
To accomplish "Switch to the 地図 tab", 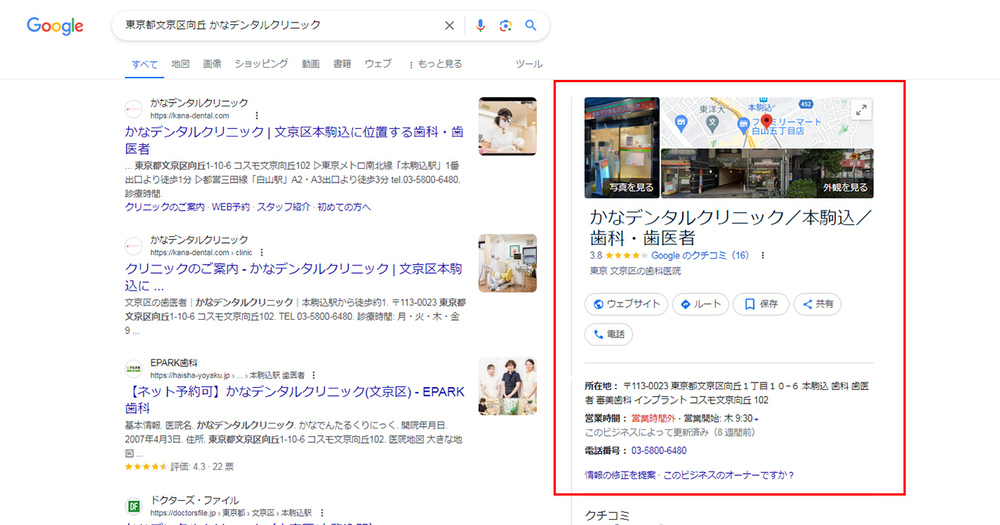I will (180, 64).
